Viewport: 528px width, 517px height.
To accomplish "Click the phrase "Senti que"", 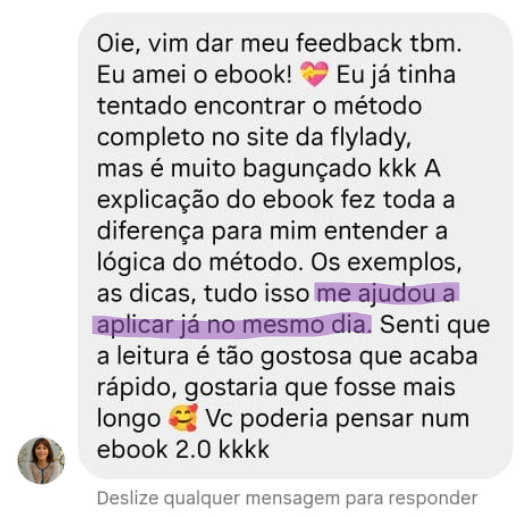I will [435, 325].
